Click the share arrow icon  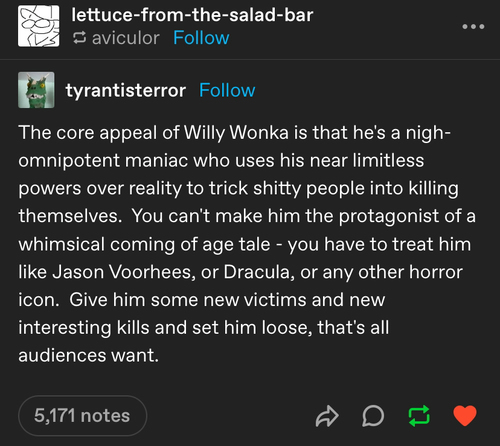point(327,416)
